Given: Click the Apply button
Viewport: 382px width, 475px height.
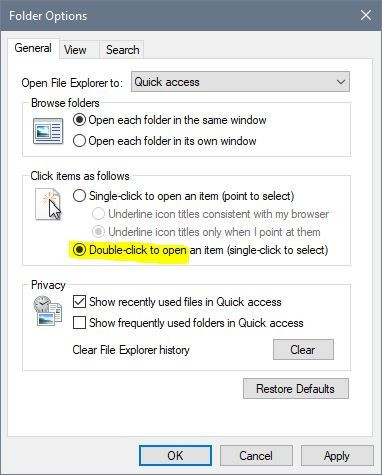Looking at the screenshot, I should [x=337, y=456].
